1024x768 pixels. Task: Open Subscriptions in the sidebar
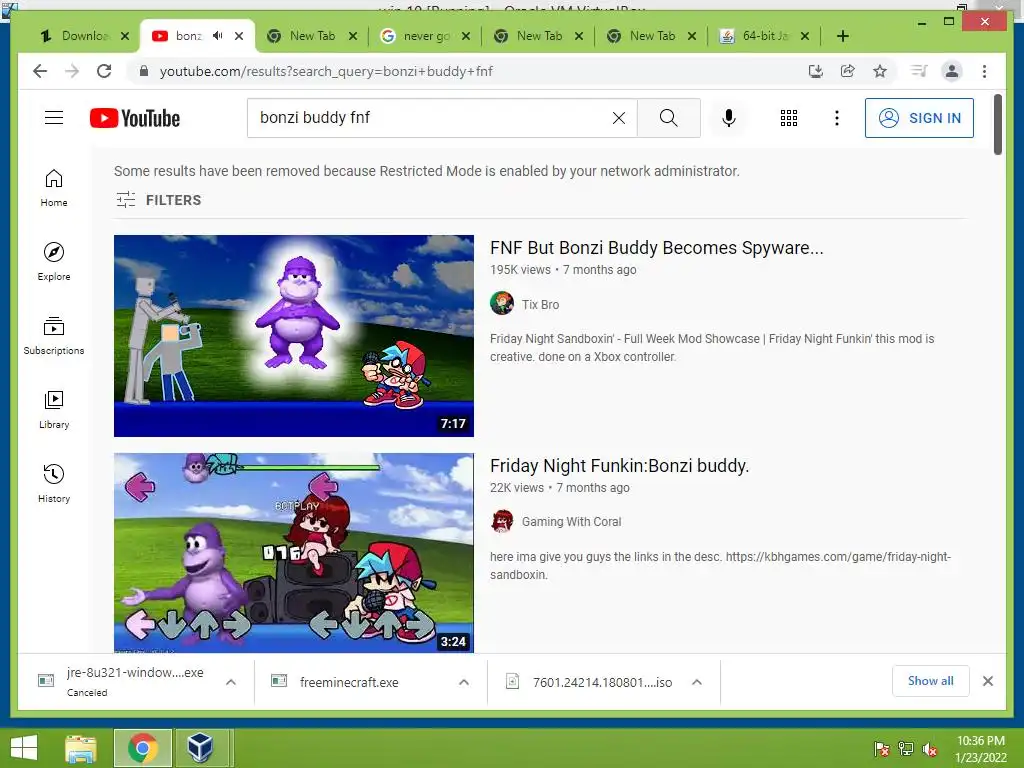click(x=54, y=336)
